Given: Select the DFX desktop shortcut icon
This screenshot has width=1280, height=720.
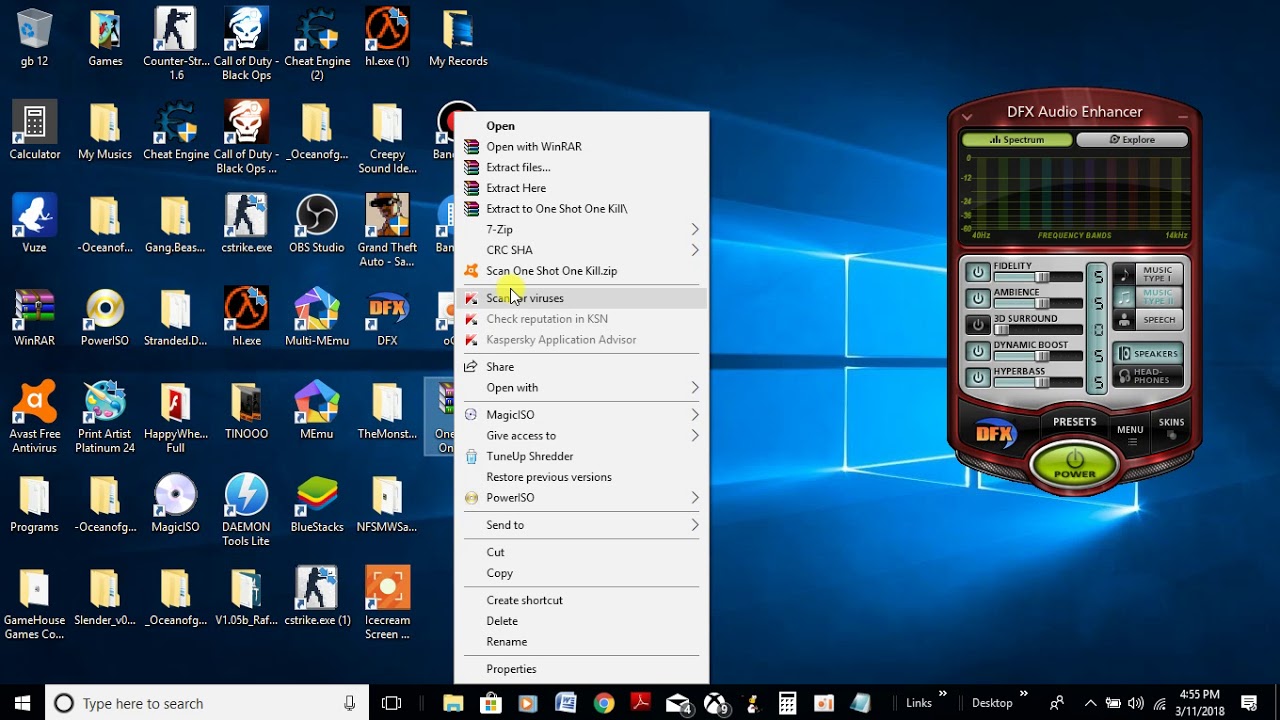Looking at the screenshot, I should point(387,318).
